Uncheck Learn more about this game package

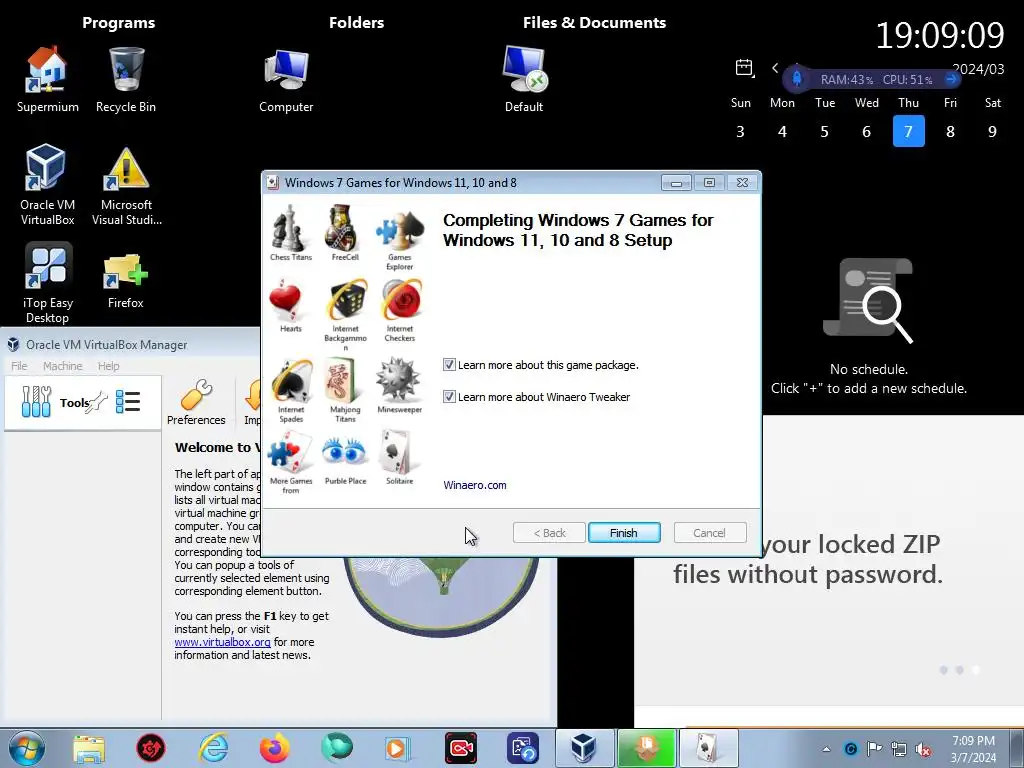tap(449, 364)
